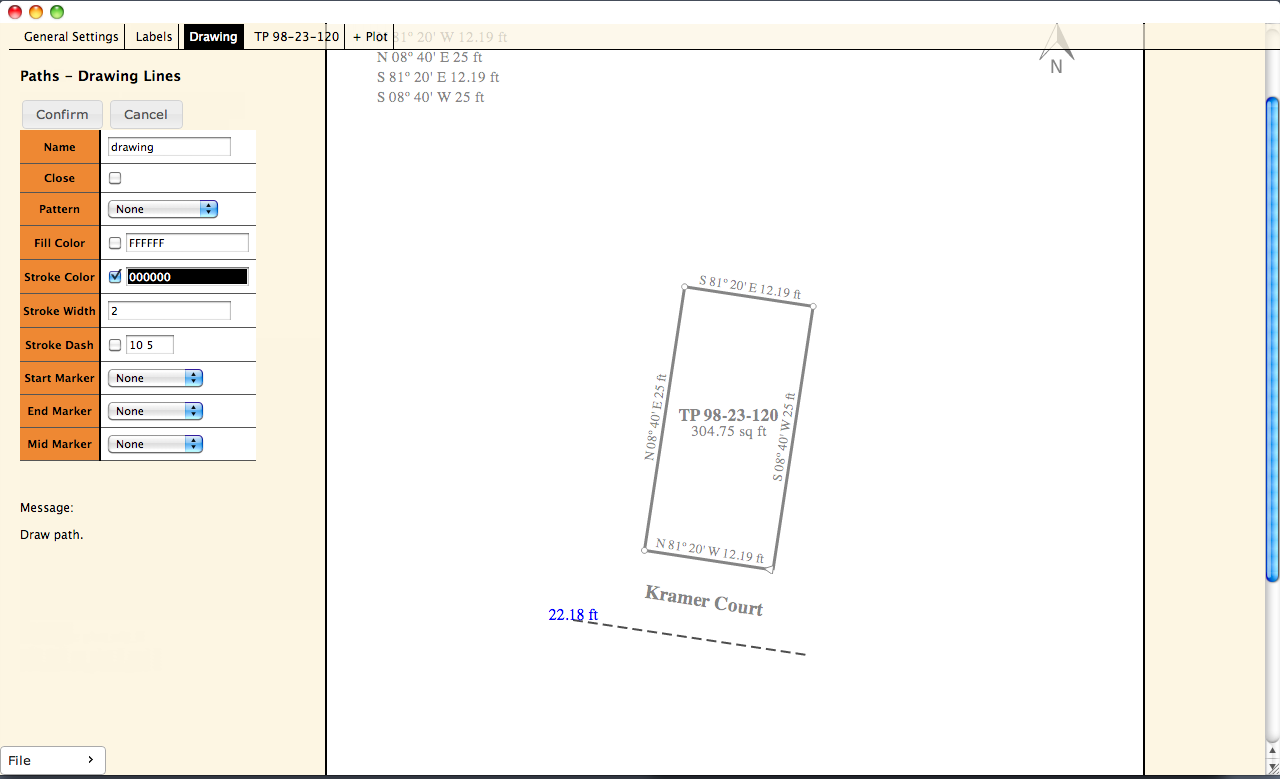This screenshot has width=1280, height=779.
Task: Open the Mid Marker dropdown
Action: tap(155, 443)
